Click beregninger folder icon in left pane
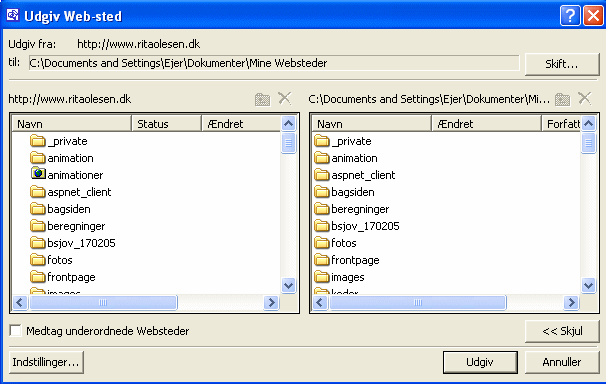The image size is (606, 384). (37, 226)
